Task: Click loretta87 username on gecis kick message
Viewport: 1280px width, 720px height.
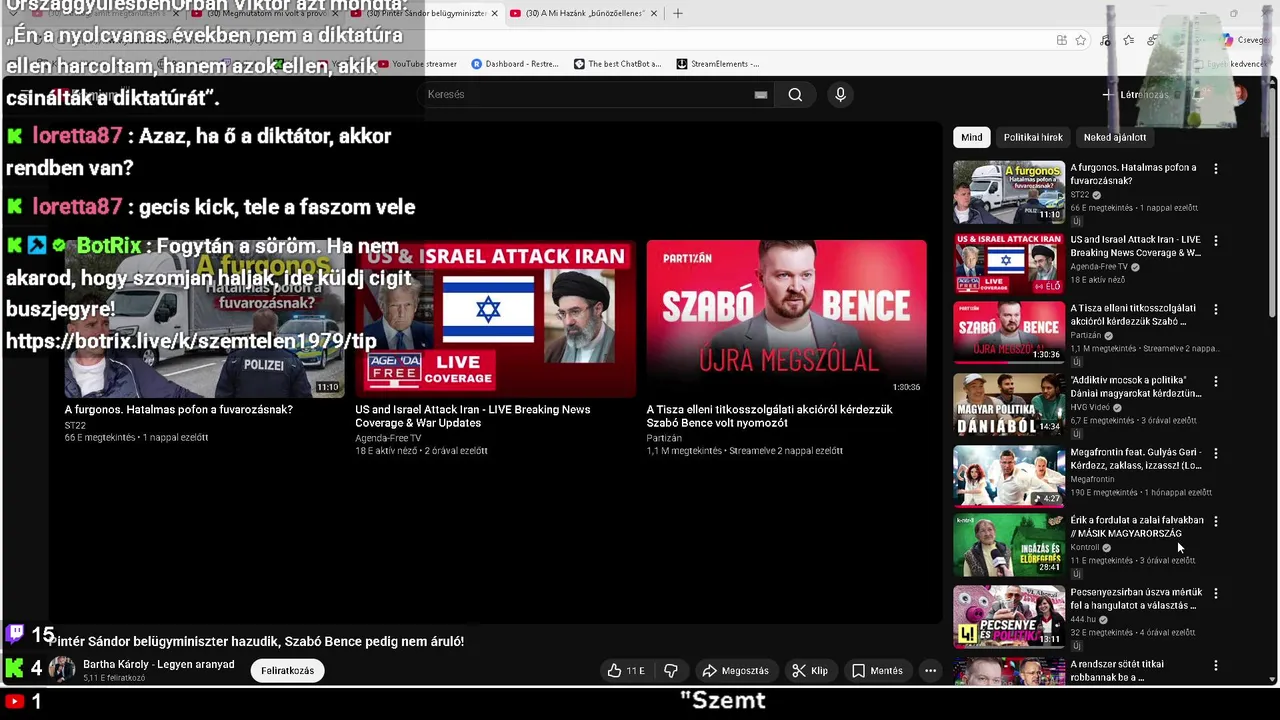Action: (77, 207)
